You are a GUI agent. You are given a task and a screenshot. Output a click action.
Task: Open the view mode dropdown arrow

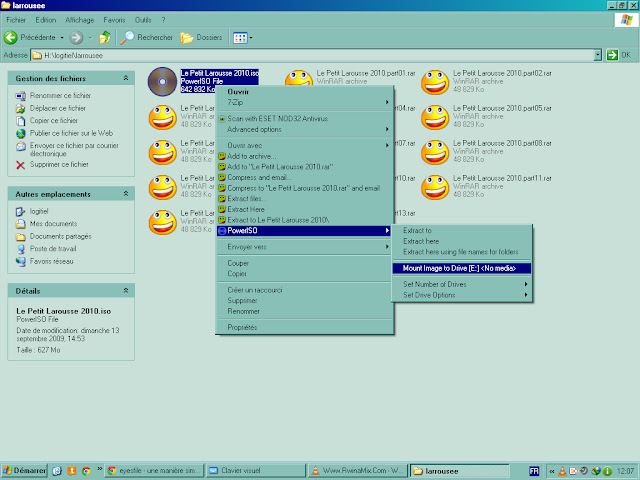pyautogui.click(x=251, y=38)
